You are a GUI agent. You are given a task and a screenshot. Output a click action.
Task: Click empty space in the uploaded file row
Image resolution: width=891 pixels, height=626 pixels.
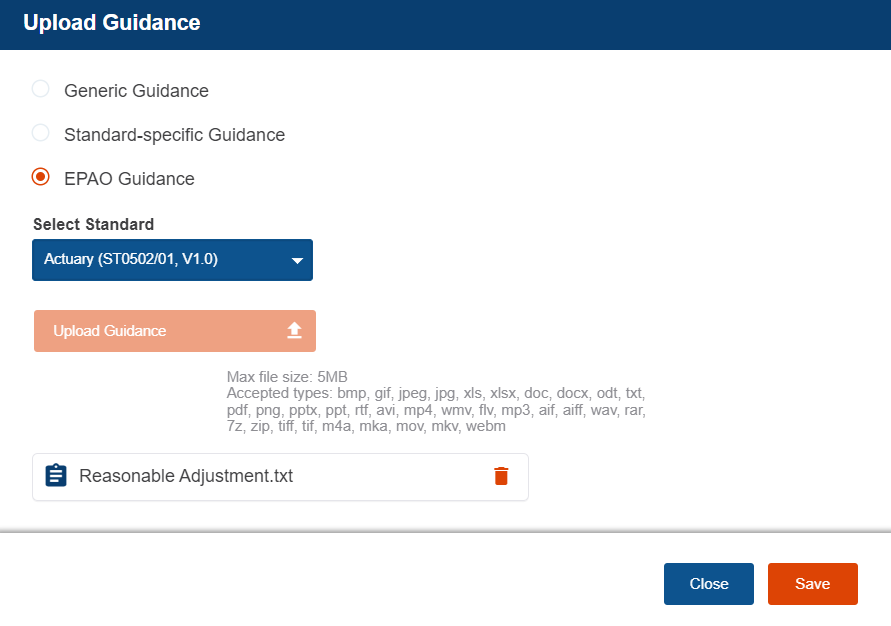coord(390,477)
